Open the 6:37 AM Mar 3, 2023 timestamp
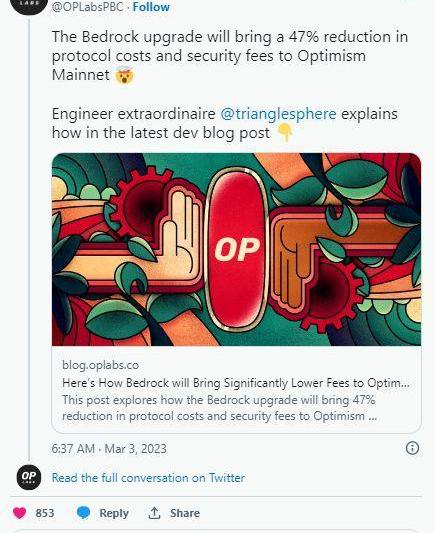The width and height of the screenshot is (435, 533). (x=109, y=449)
